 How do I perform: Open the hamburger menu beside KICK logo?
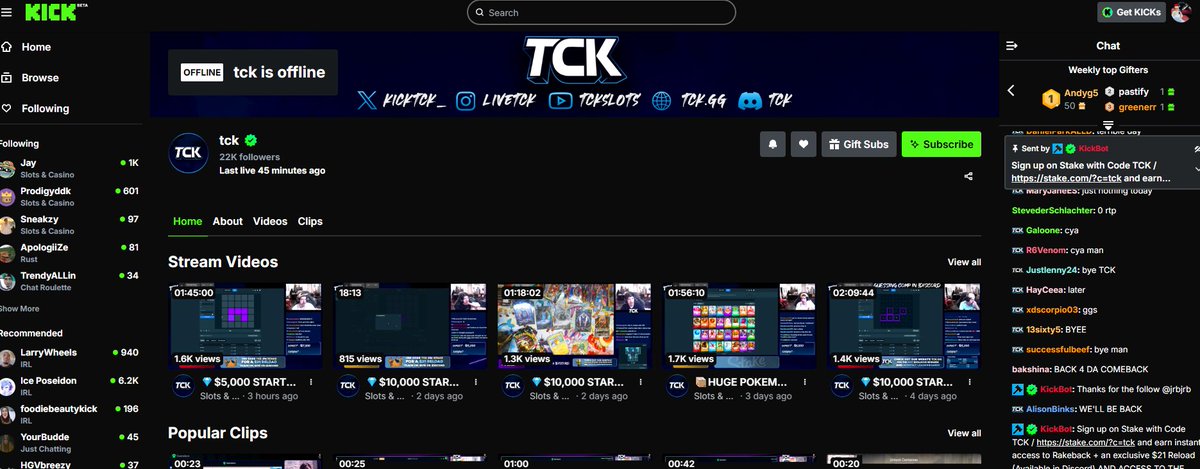pyautogui.click(x=5, y=12)
